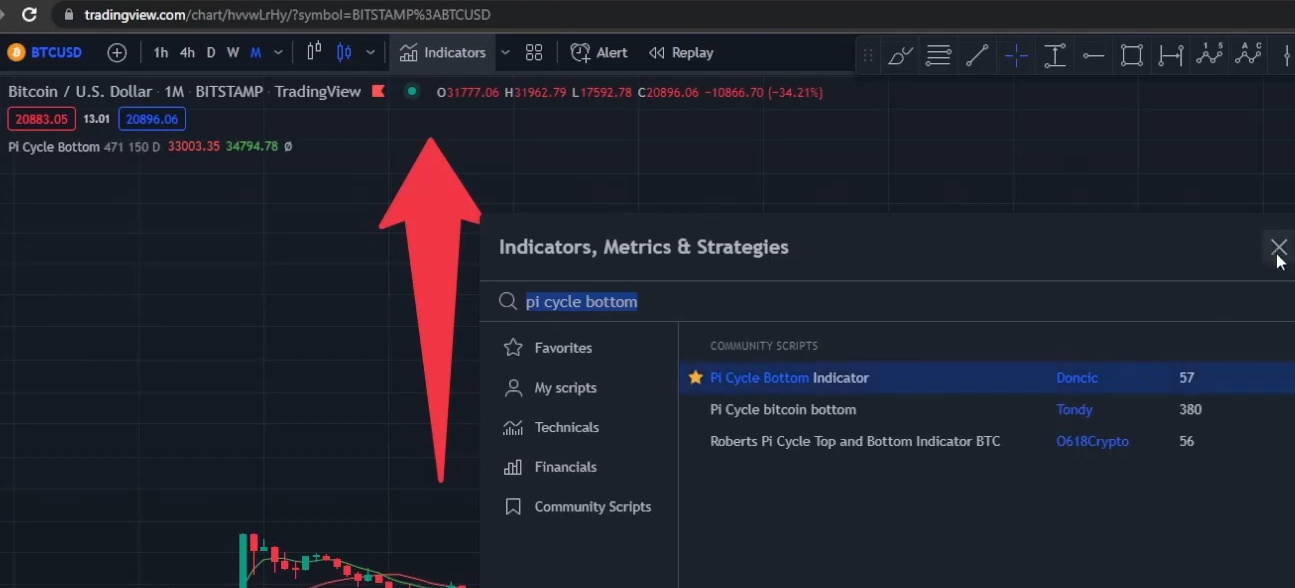This screenshot has width=1295, height=588.
Task: Close the Indicators, Metrics & Strategies dialog
Action: pos(1279,247)
